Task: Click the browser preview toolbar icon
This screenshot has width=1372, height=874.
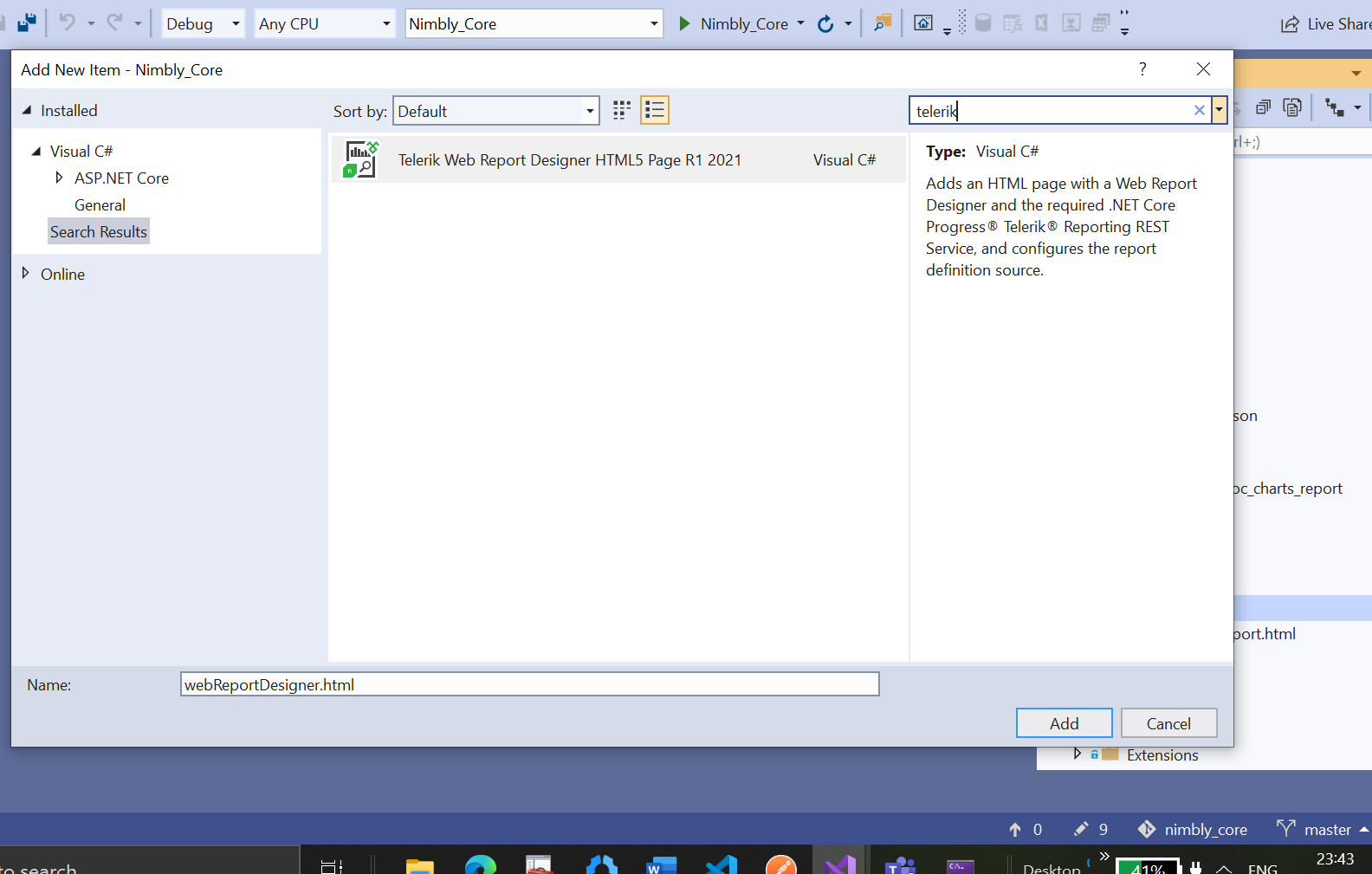Action: click(x=923, y=23)
